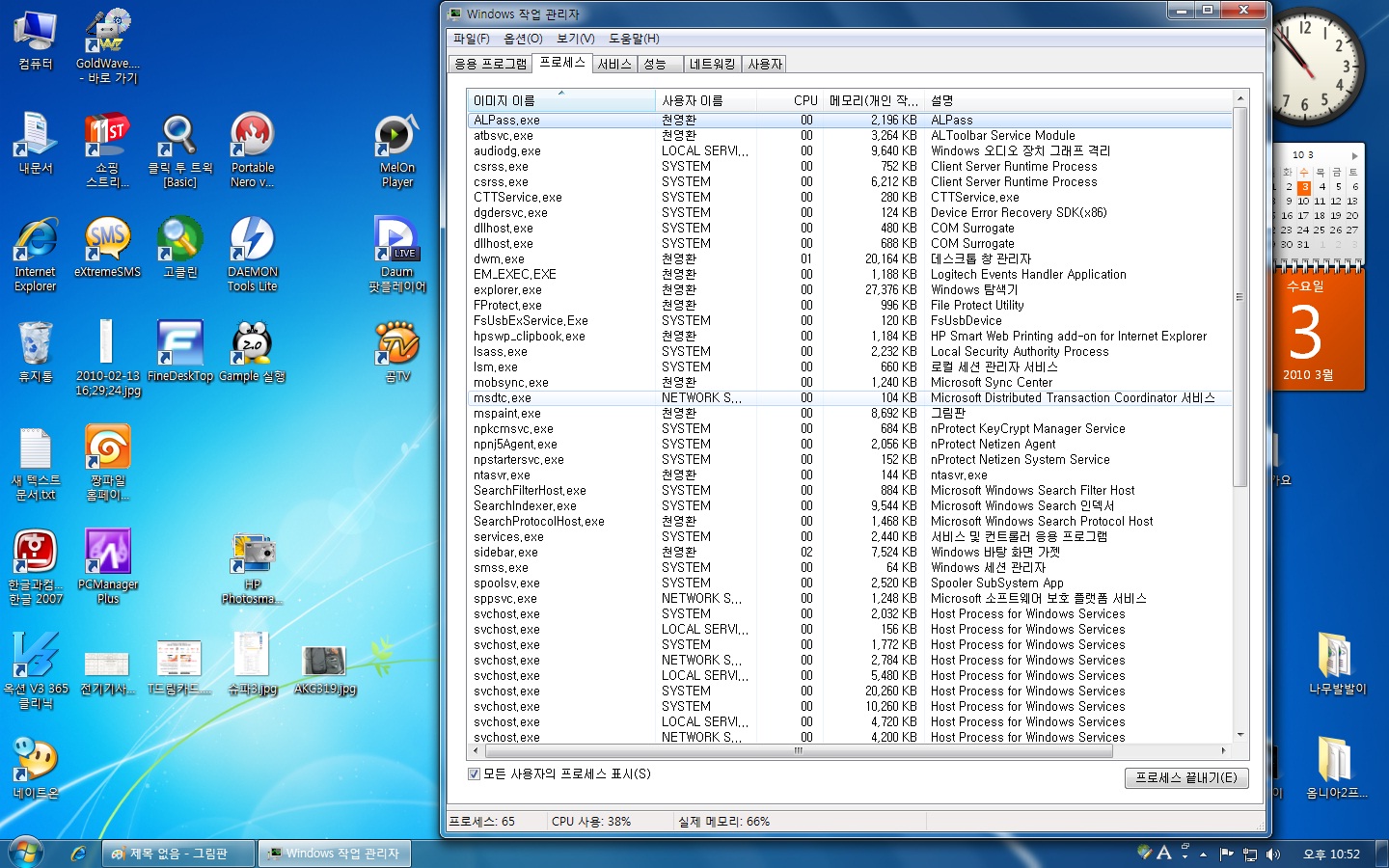
Task: Open 보기(V) menu
Action: pyautogui.click(x=576, y=39)
